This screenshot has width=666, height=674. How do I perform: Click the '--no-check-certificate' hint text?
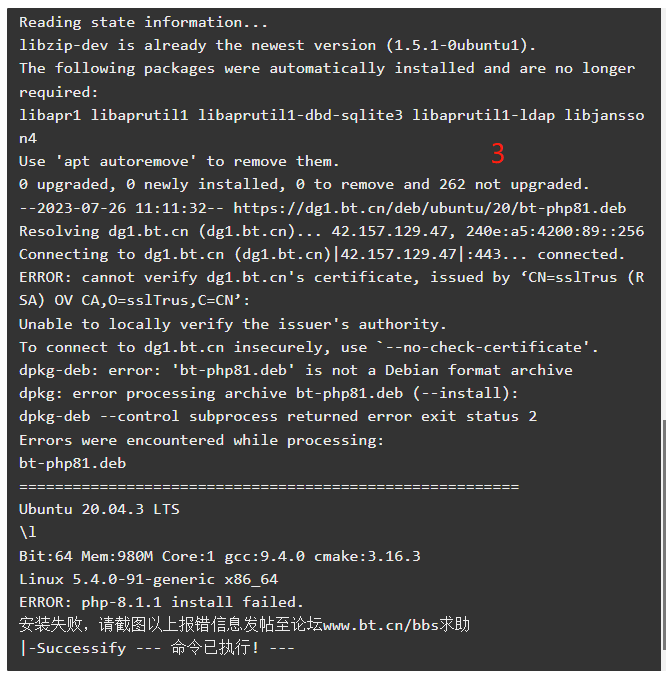[x=487, y=347]
